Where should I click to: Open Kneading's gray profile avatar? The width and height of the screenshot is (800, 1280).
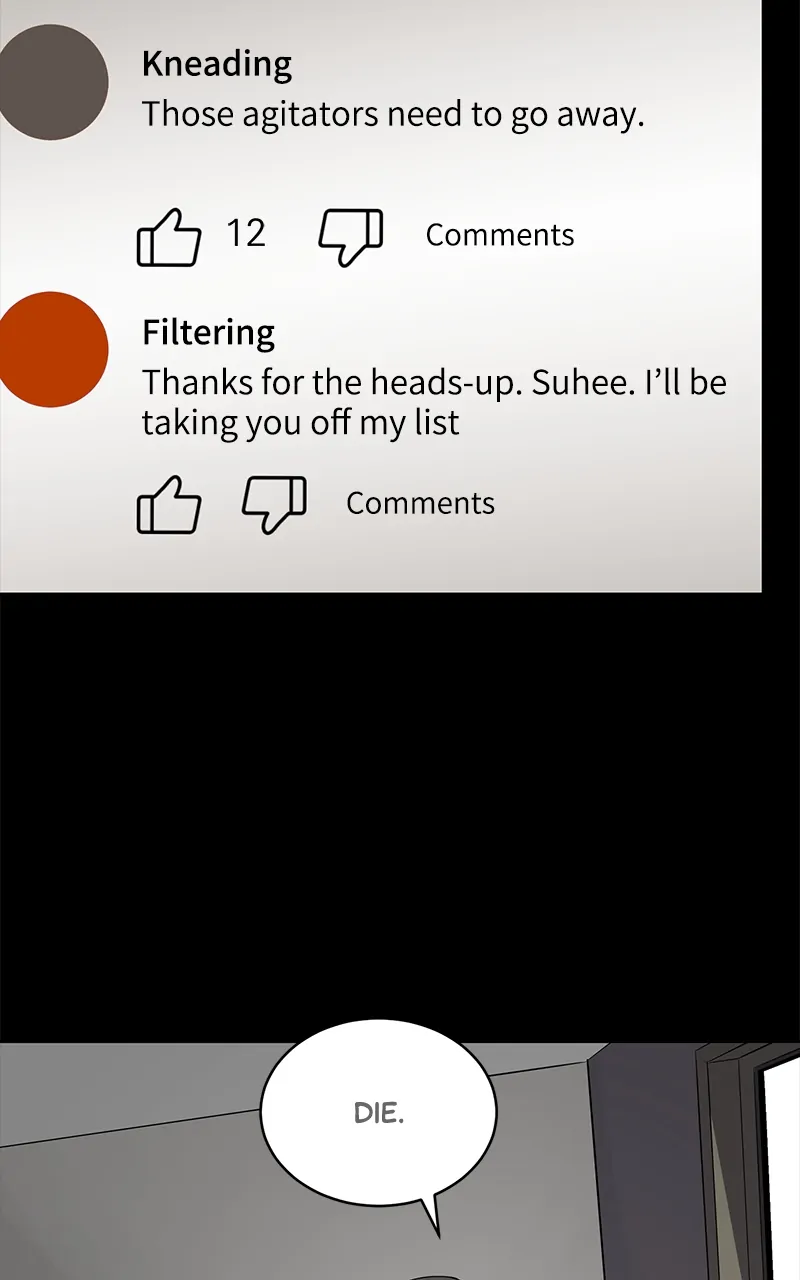(x=52, y=82)
